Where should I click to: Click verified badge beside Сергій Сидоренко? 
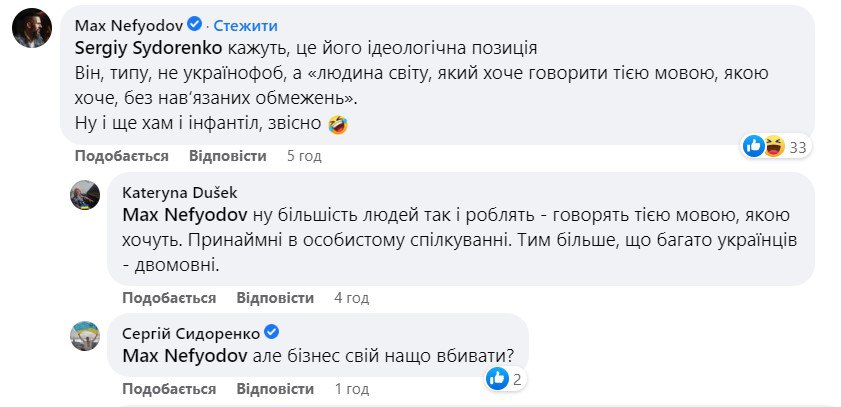(x=270, y=333)
